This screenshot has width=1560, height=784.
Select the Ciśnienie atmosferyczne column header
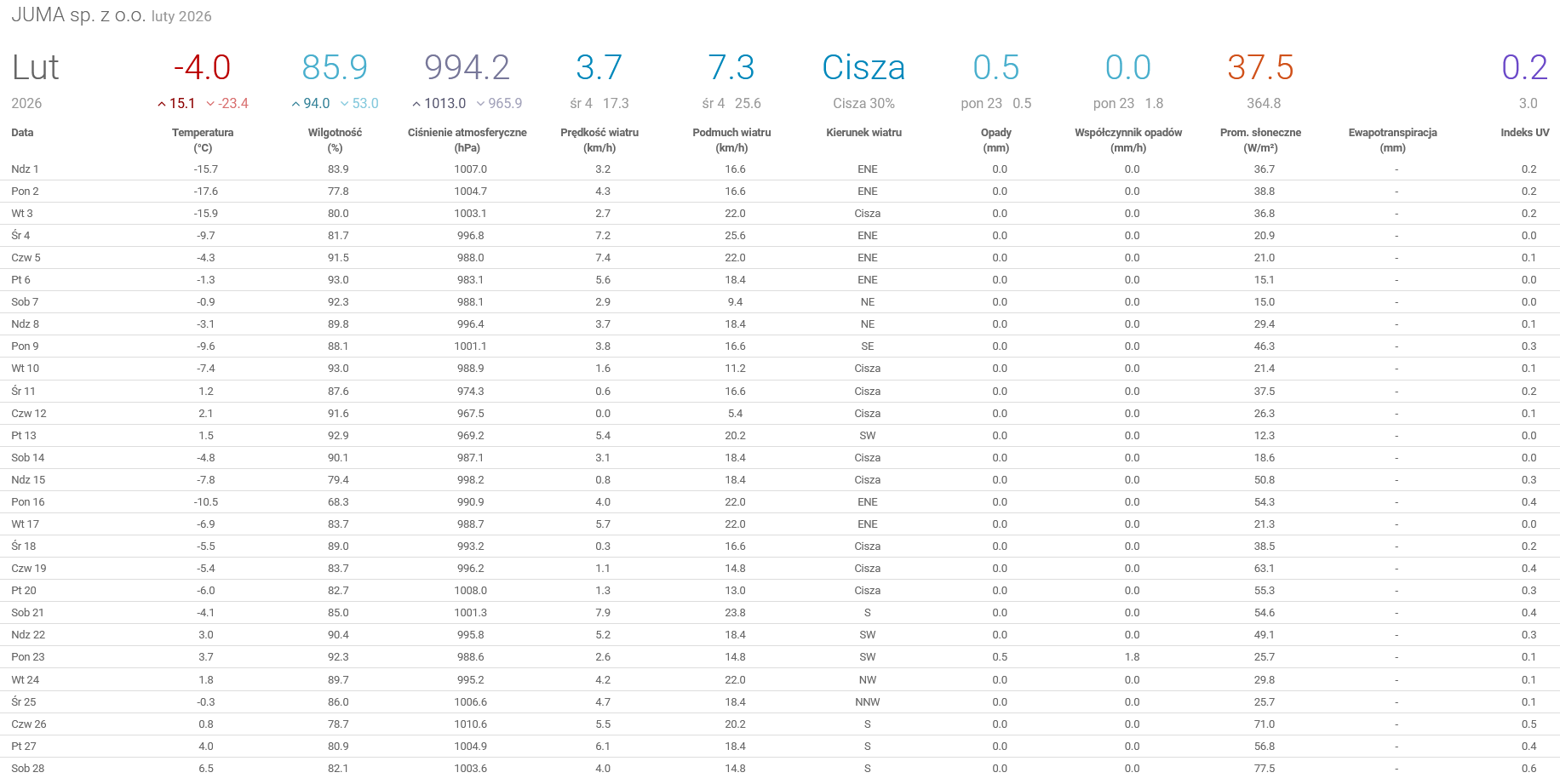coord(467,140)
